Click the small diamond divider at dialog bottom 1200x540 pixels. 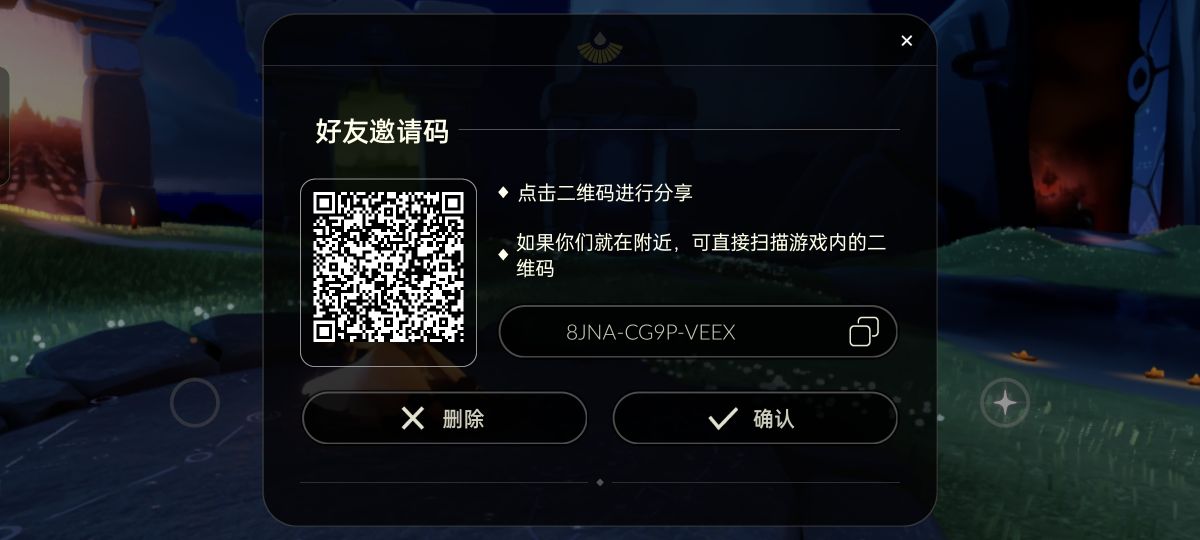click(x=600, y=482)
